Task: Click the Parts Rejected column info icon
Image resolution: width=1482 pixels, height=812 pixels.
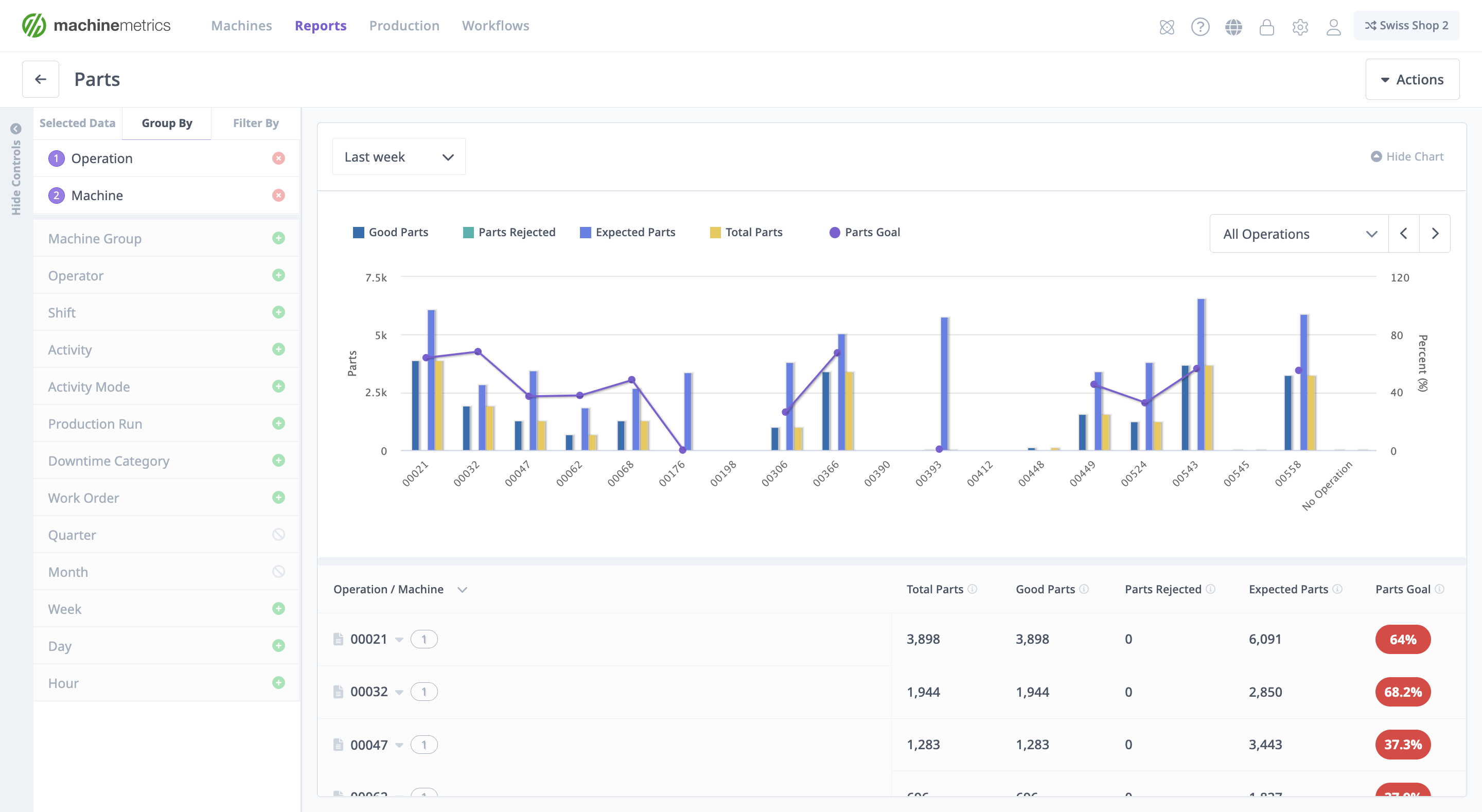Action: point(1210,589)
